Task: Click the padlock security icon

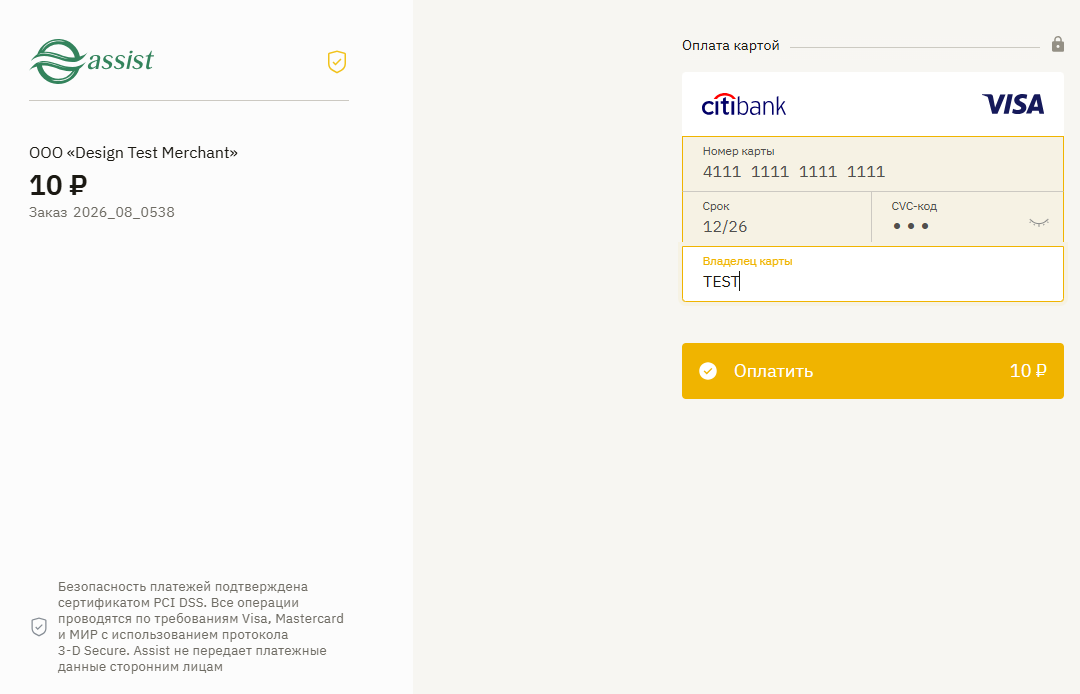Action: tap(1058, 45)
